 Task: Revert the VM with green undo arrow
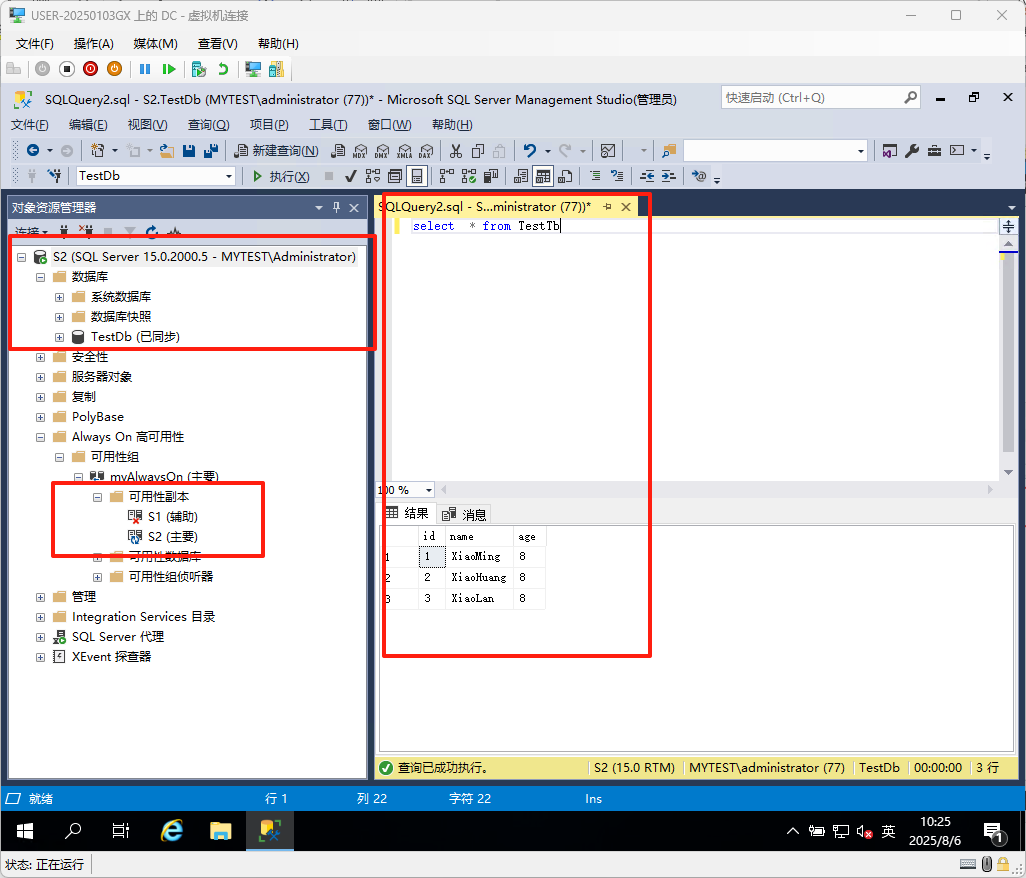point(223,69)
